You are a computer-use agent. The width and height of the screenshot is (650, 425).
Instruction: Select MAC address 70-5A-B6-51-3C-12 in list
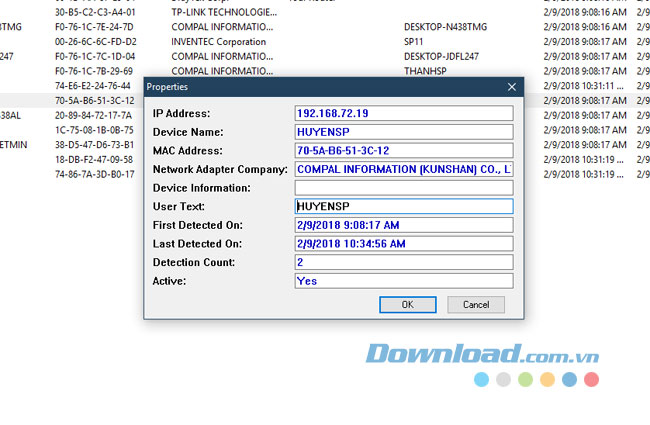pos(95,101)
